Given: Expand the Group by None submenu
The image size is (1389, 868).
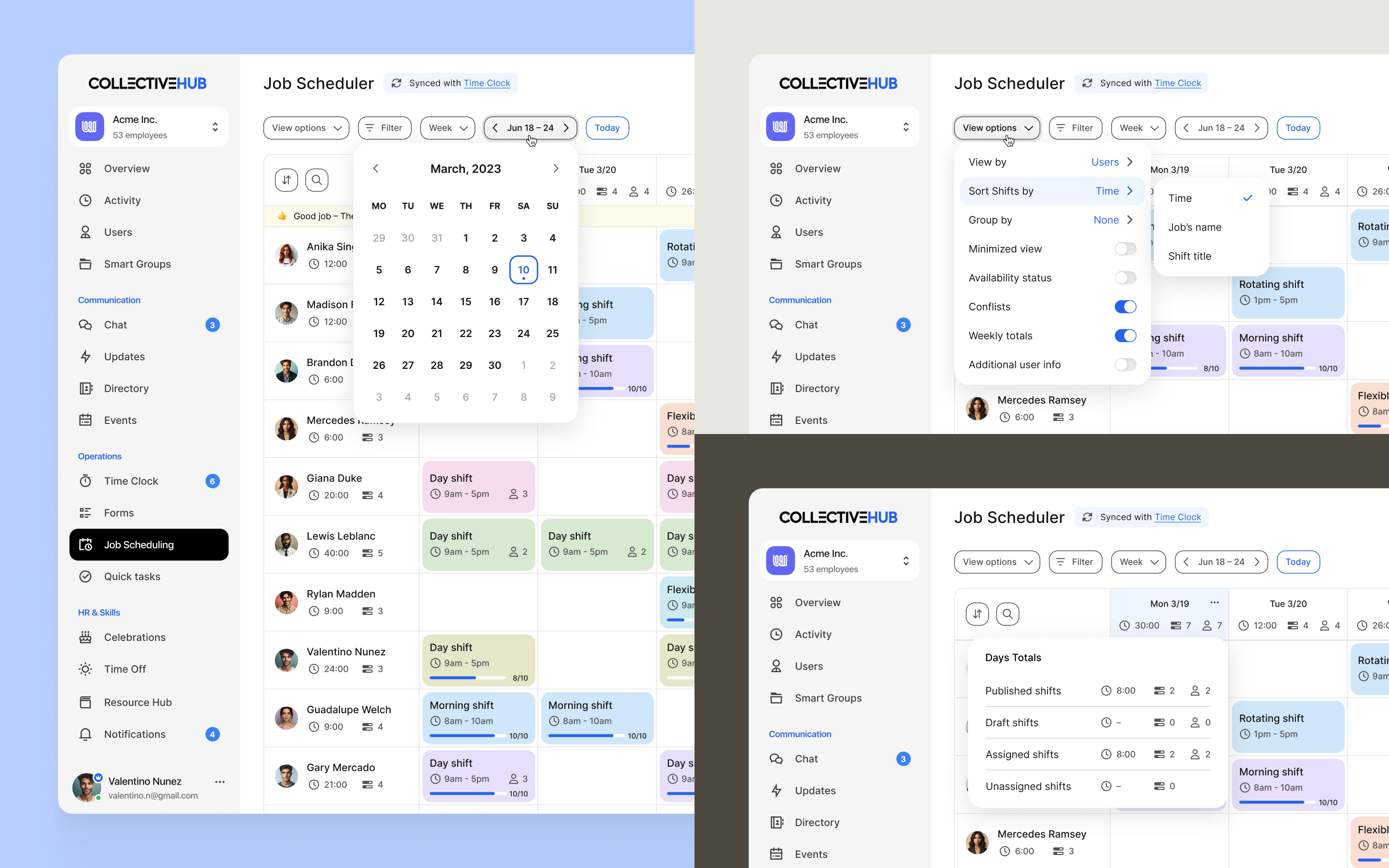Looking at the screenshot, I should tap(1052, 220).
